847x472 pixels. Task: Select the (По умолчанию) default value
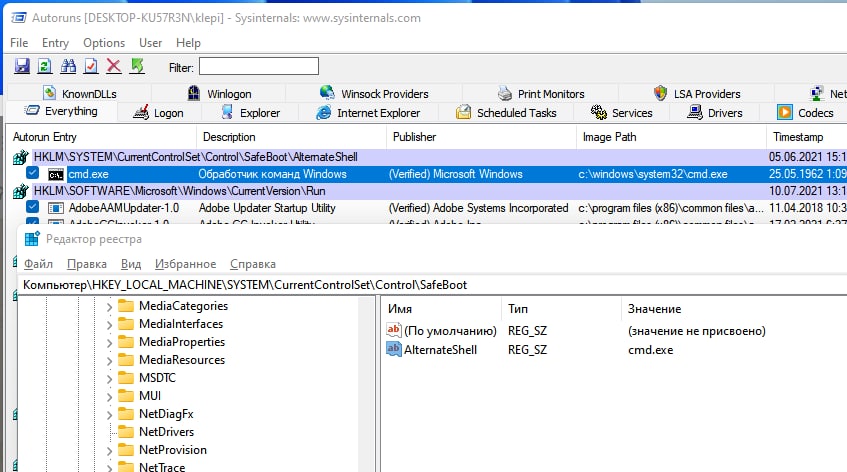450,331
